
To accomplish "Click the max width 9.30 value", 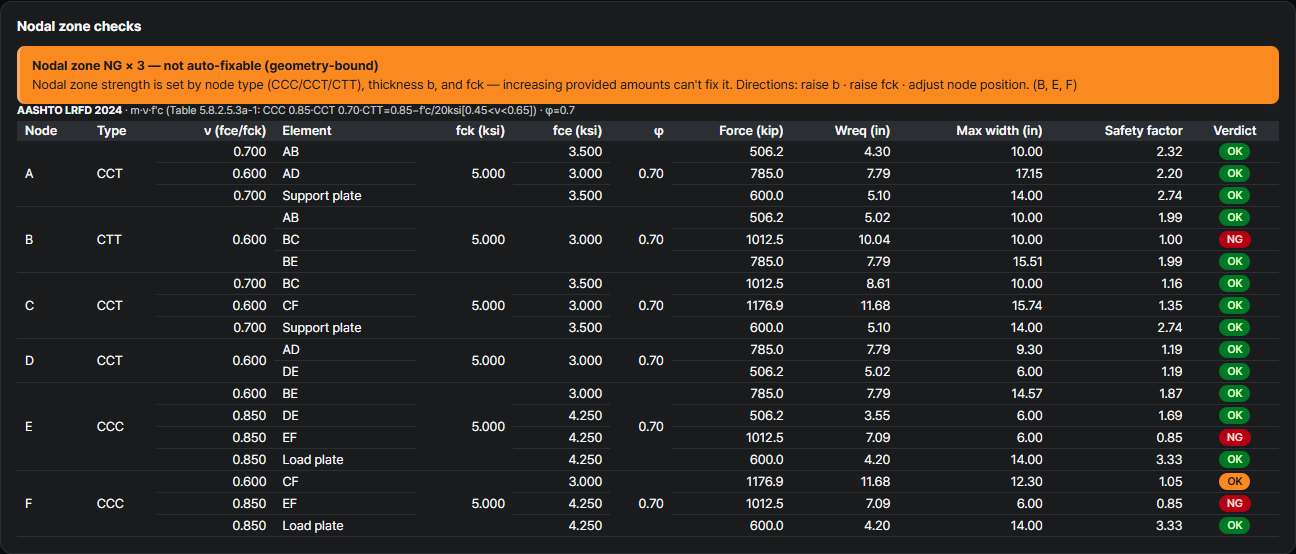I will click(x=1030, y=350).
